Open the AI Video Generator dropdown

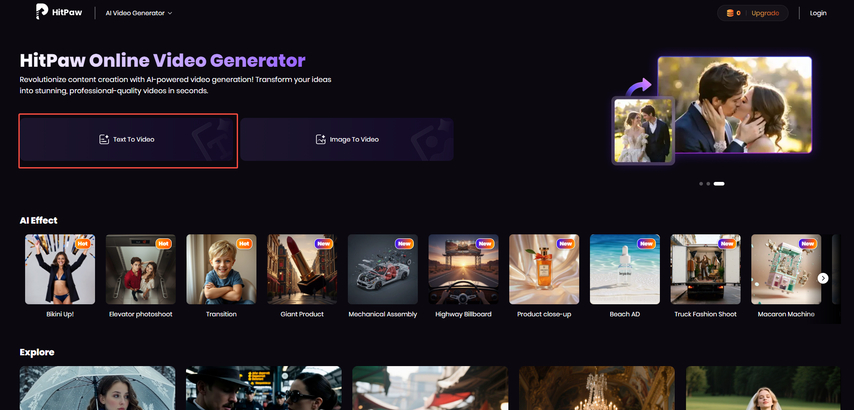(x=139, y=13)
